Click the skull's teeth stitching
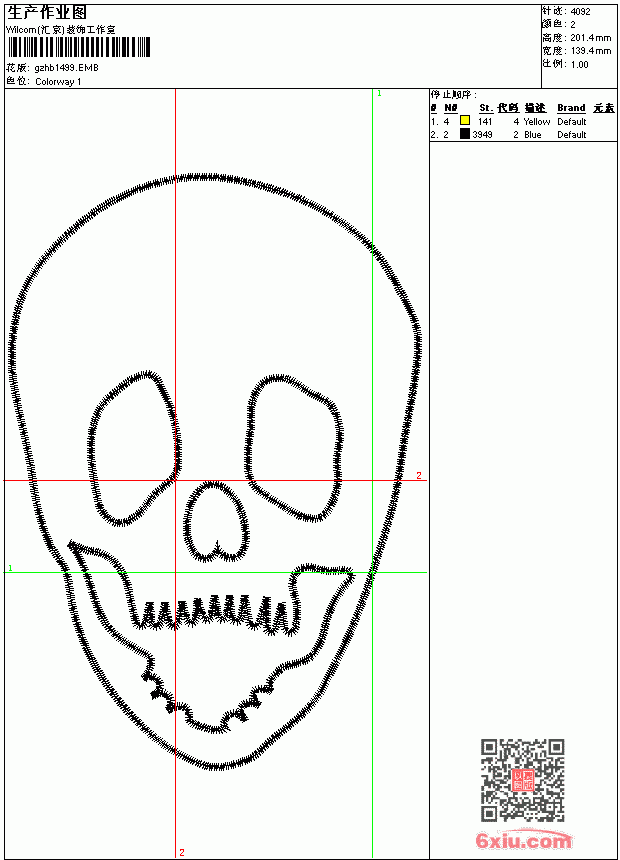620x860 pixels. (214, 612)
